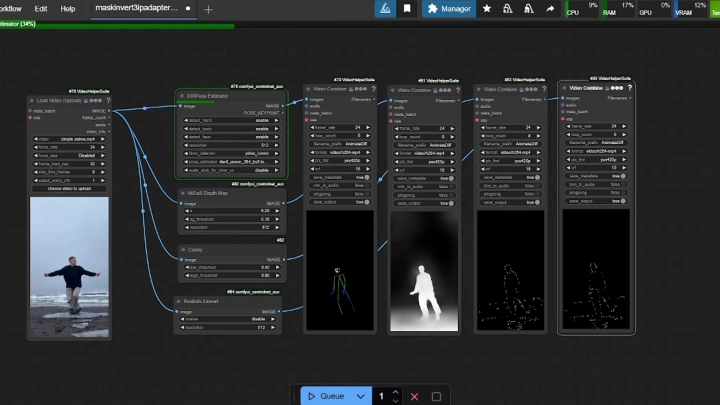720x405 pixels.
Task: Open detect_face selector in DWPose Estimator
Action: coord(231,137)
